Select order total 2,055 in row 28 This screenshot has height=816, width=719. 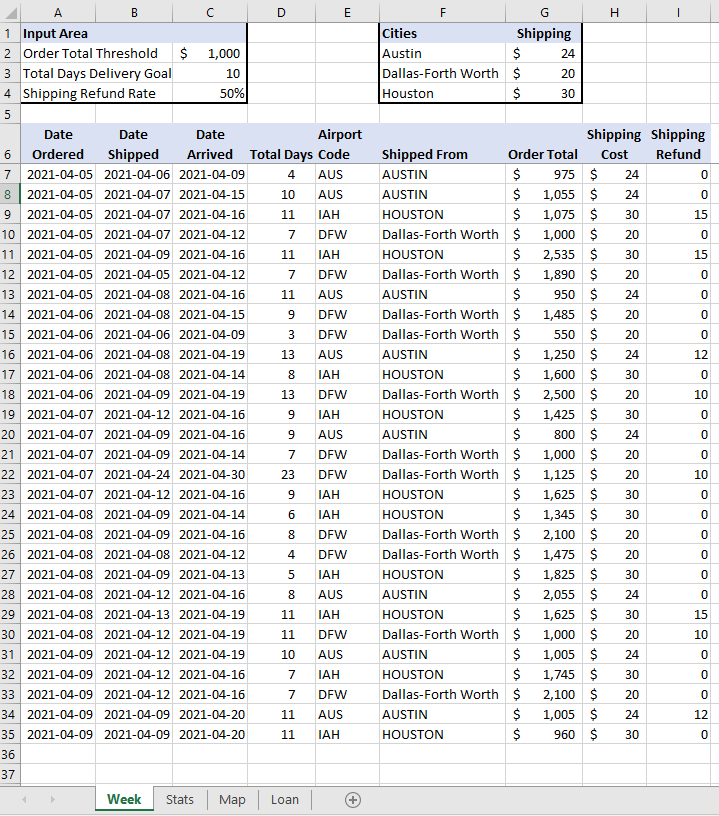(544, 594)
